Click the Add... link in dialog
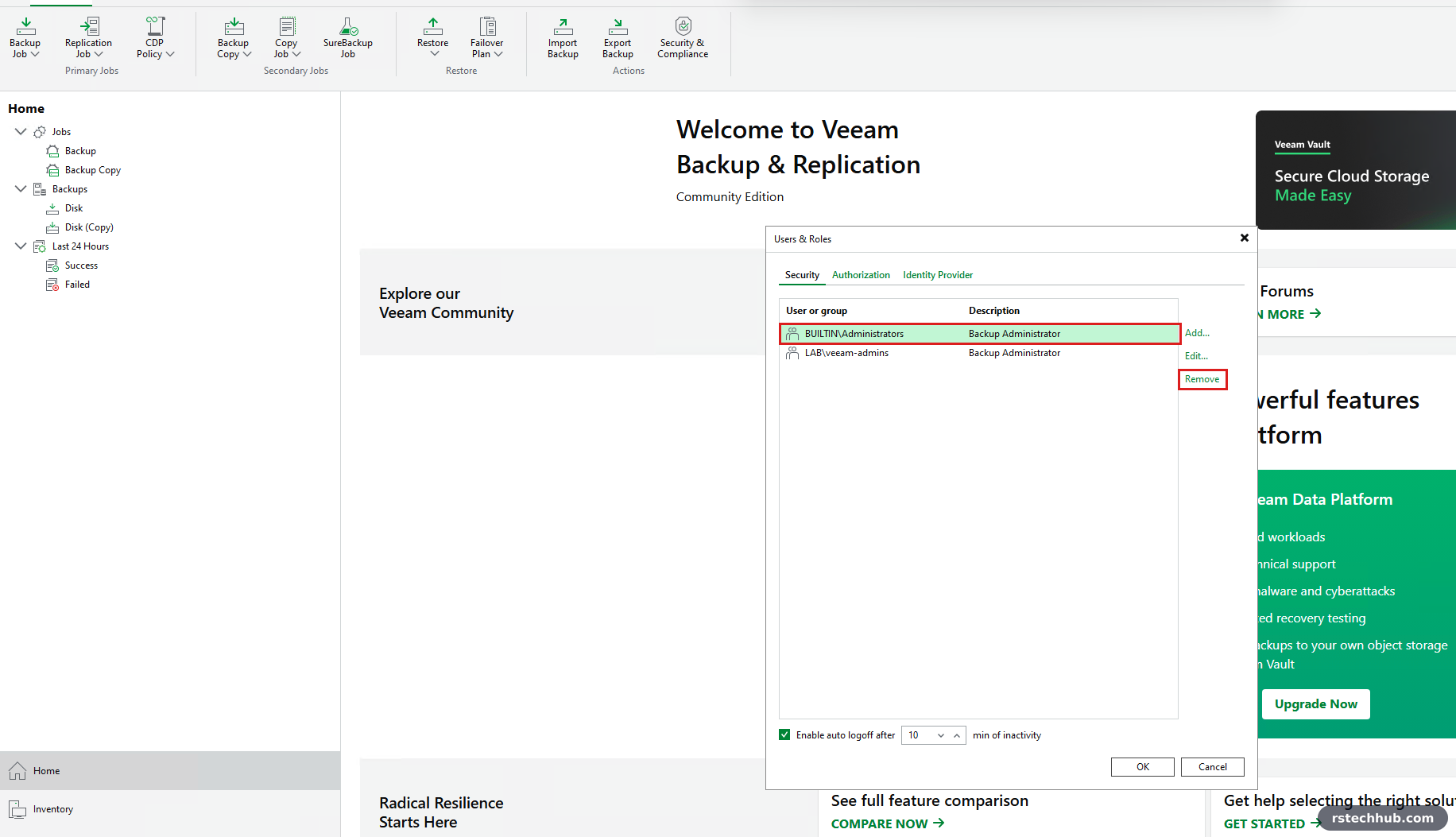The image size is (1456, 837). pyautogui.click(x=1197, y=333)
